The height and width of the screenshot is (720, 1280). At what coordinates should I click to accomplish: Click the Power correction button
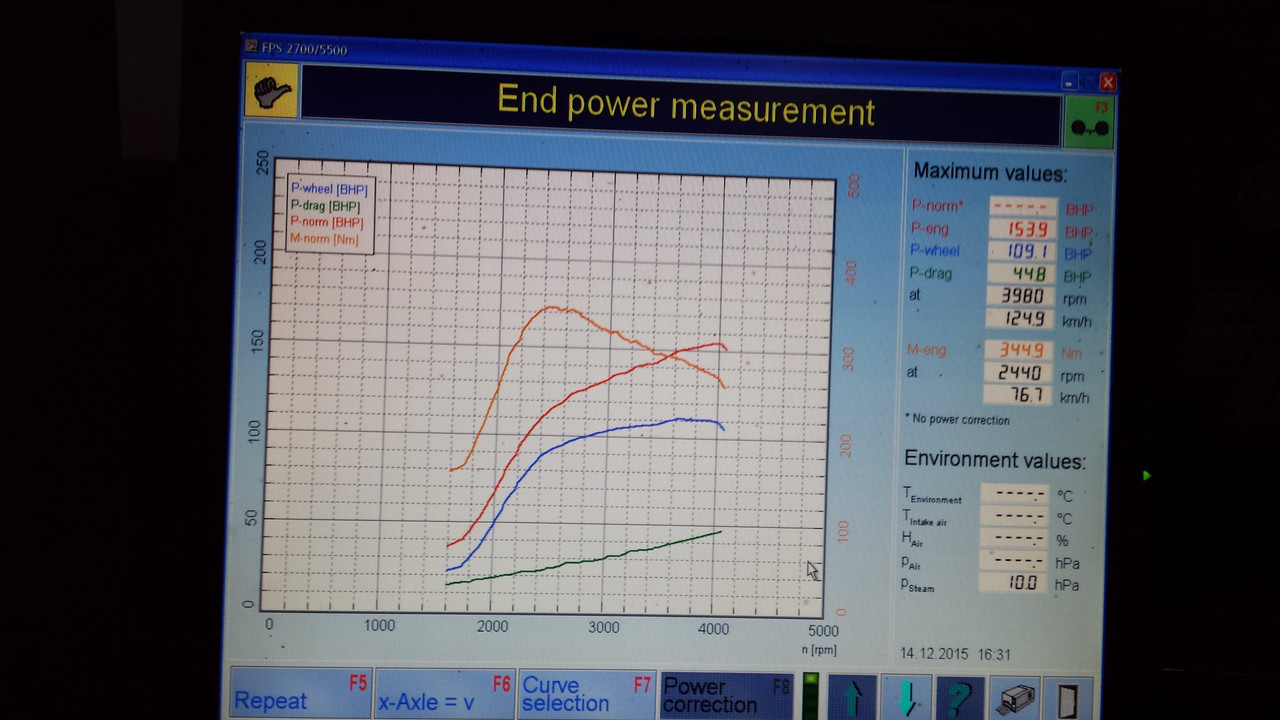(x=727, y=695)
